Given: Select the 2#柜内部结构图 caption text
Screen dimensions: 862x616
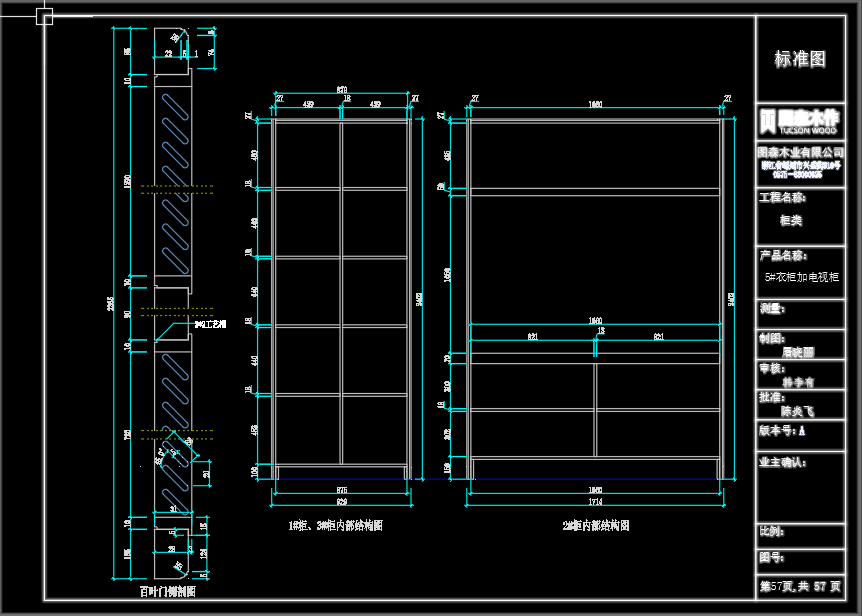Looking at the screenshot, I should click(596, 525).
